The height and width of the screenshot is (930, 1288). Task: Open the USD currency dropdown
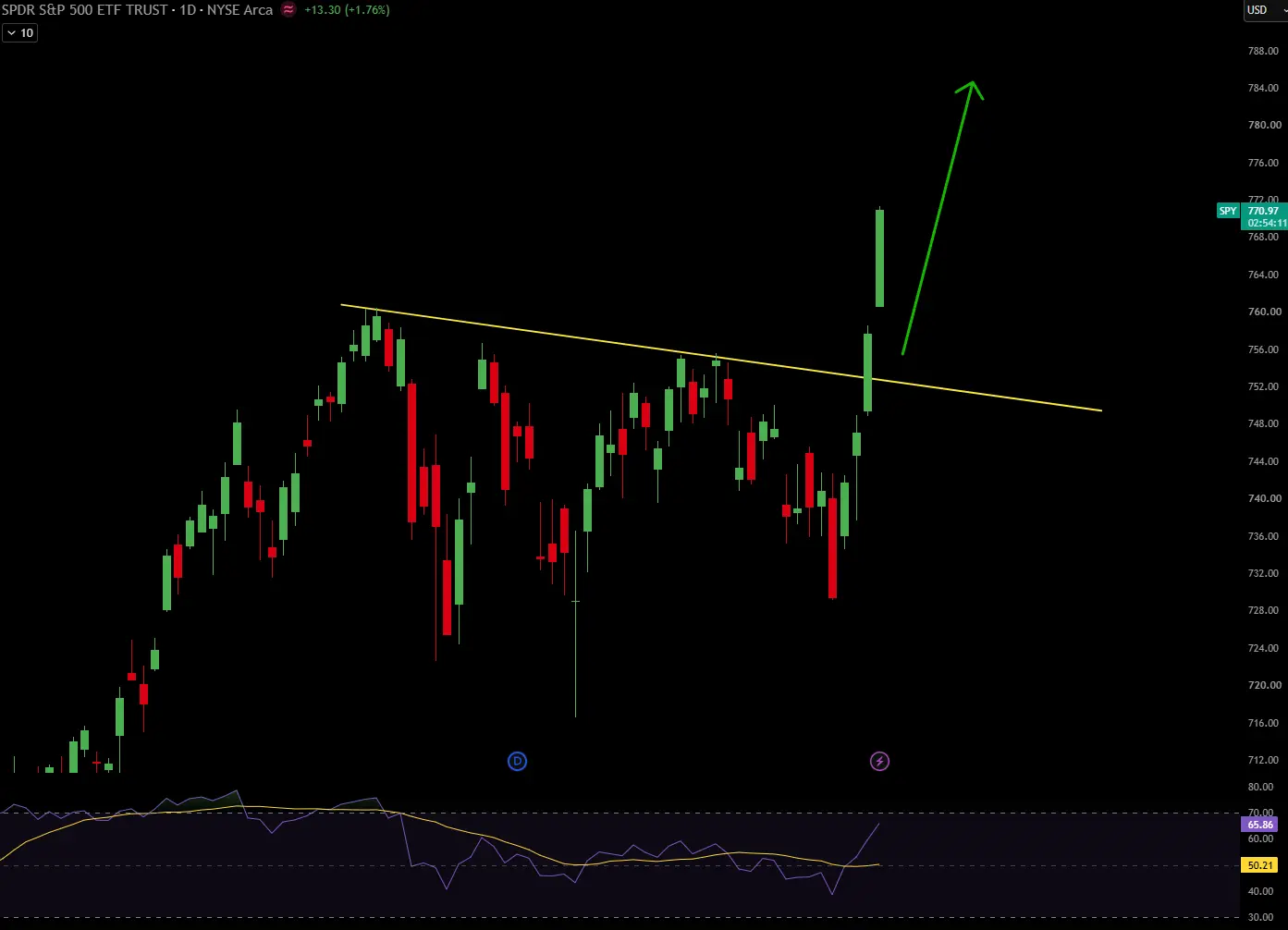coord(1264,10)
